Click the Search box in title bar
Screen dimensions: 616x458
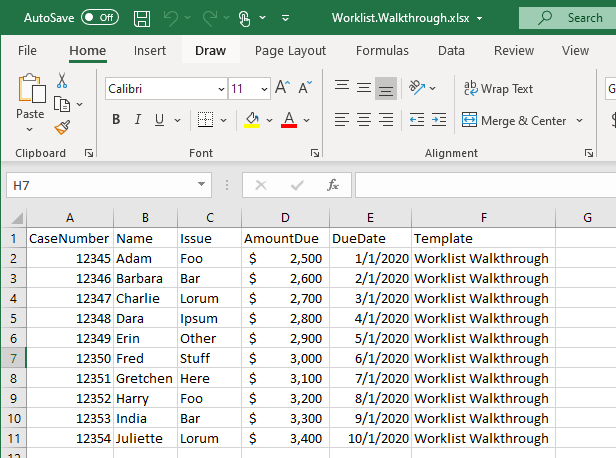coord(567,18)
